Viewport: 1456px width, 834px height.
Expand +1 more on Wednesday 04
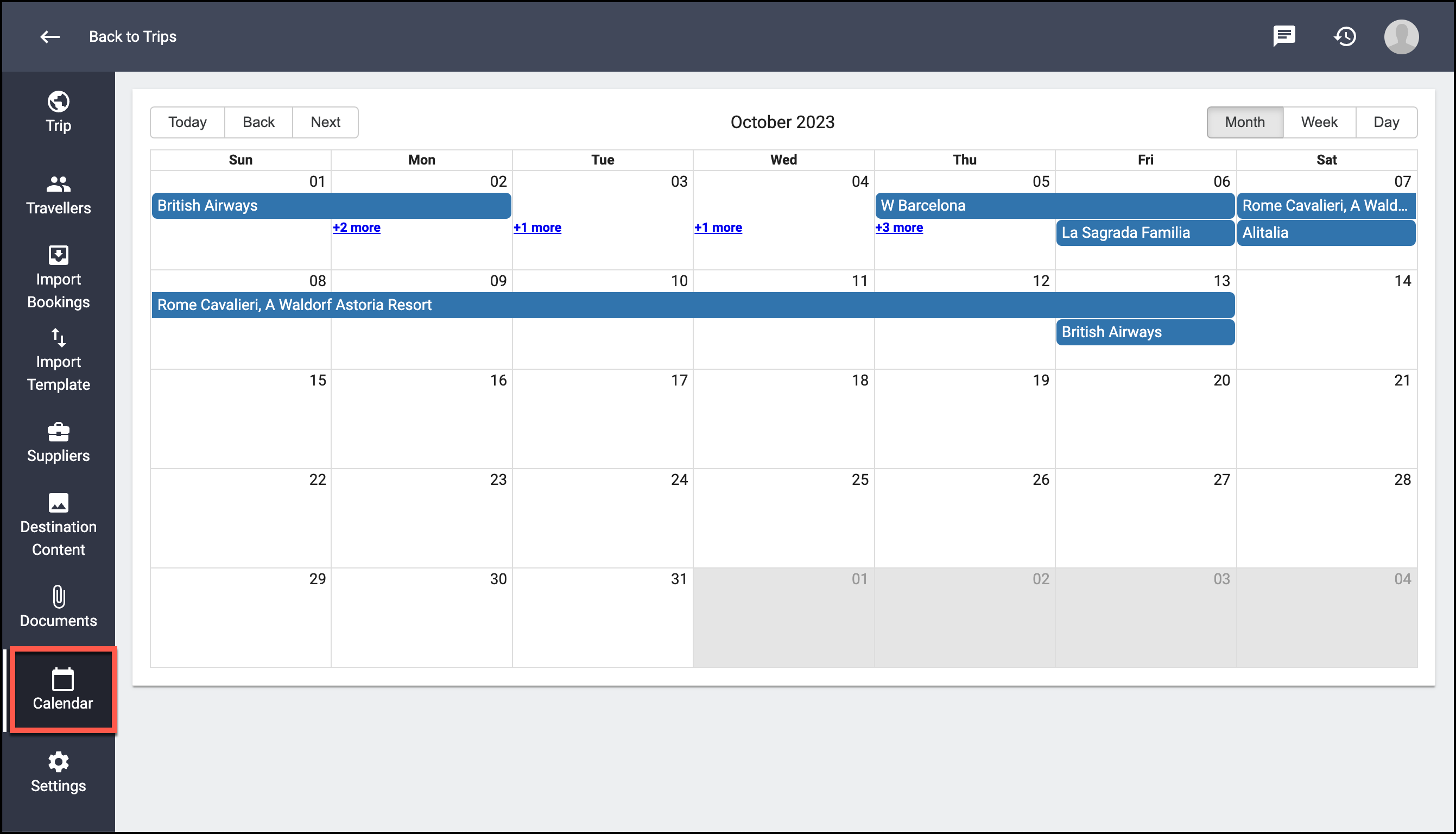point(719,228)
